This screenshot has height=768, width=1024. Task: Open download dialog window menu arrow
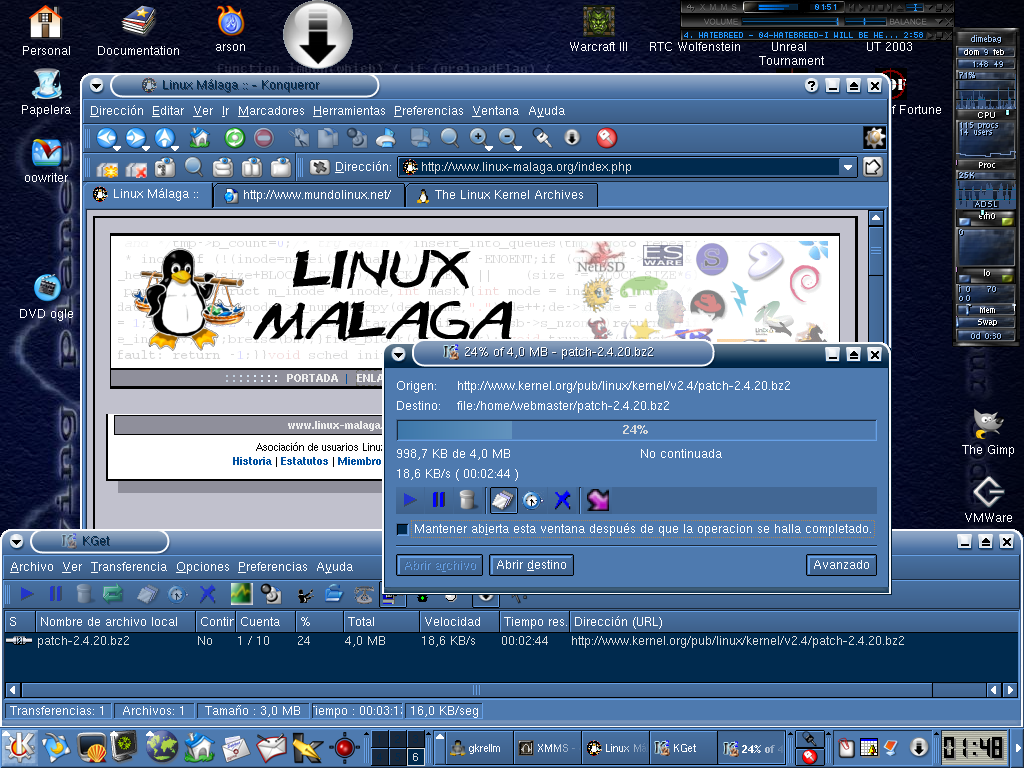pos(398,354)
